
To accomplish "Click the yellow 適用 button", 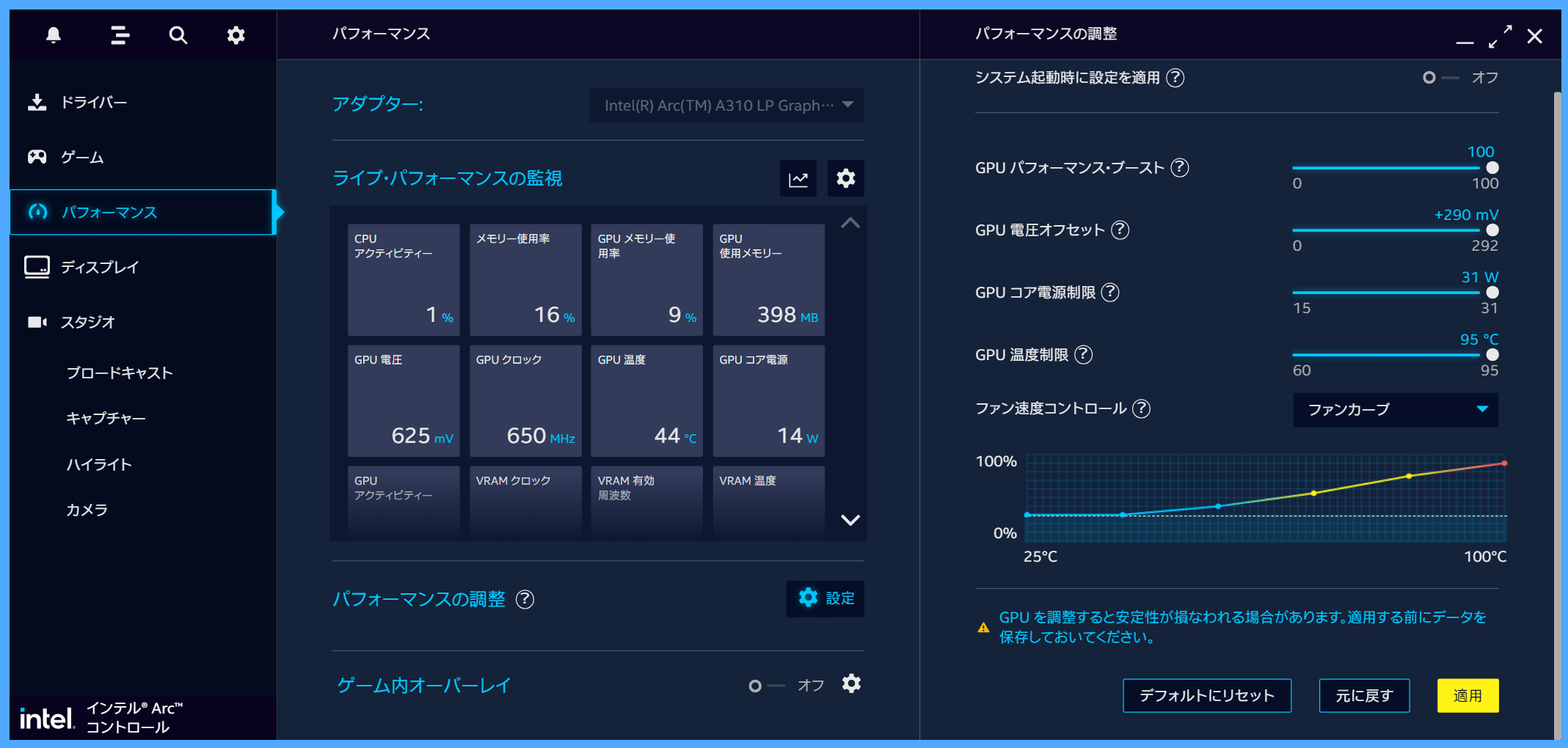I will click(x=1467, y=695).
